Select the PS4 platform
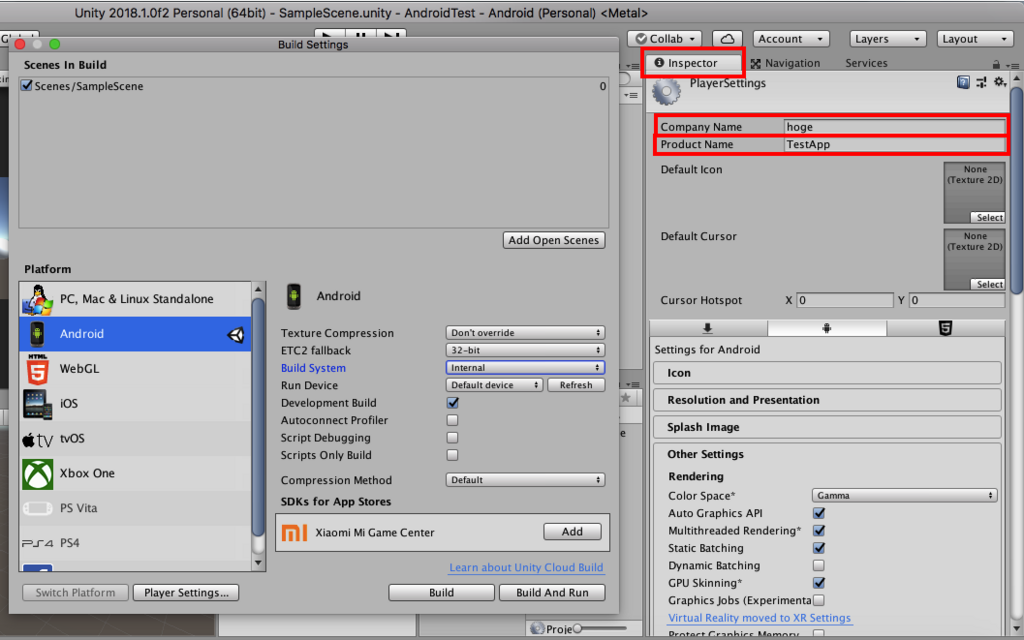This screenshot has width=1024, height=640. [x=135, y=543]
